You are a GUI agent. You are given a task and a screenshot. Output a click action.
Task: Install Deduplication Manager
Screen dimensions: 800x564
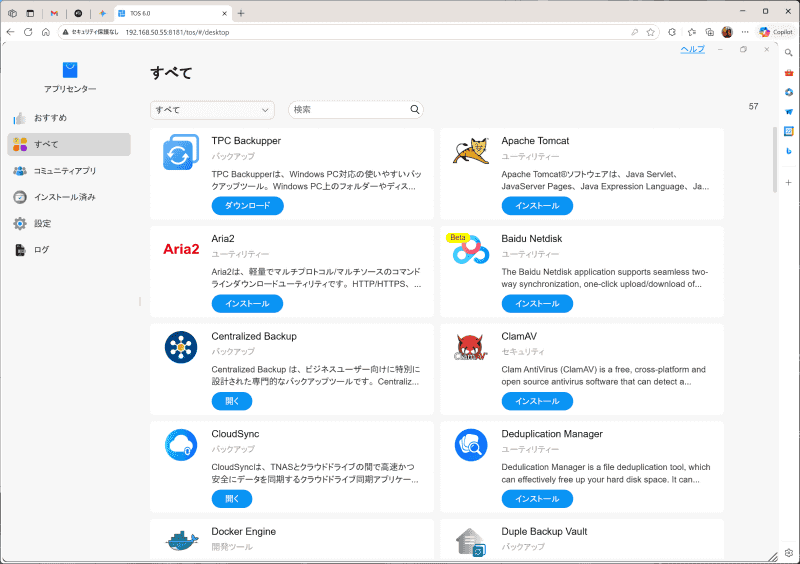[537, 499]
